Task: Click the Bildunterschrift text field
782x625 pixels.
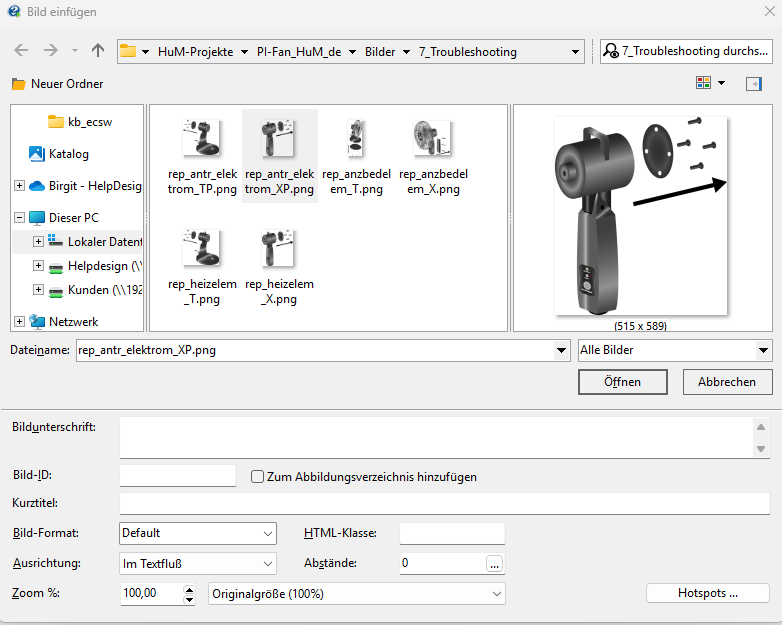Action: pyautogui.click(x=435, y=437)
